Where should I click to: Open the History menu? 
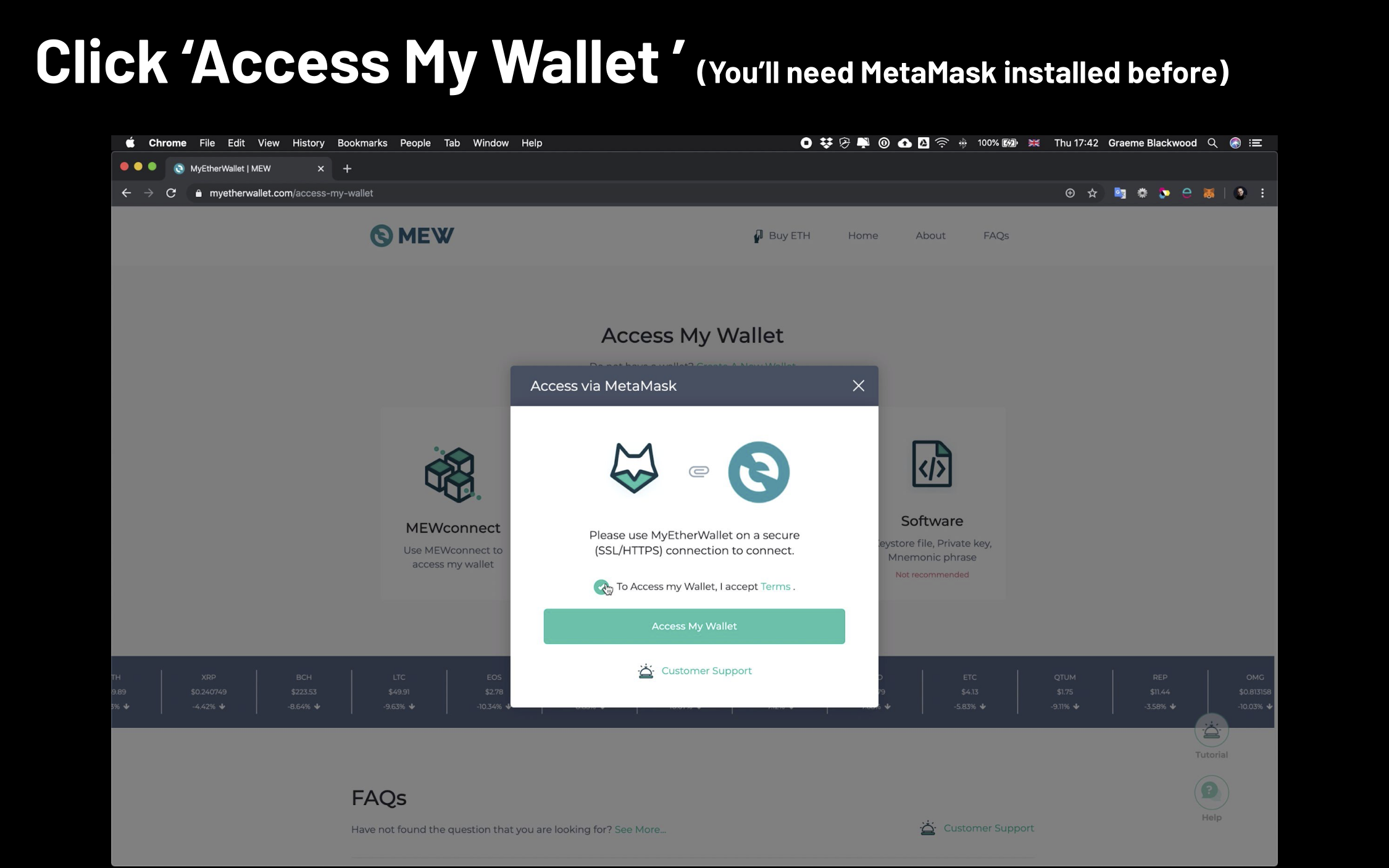coord(308,143)
